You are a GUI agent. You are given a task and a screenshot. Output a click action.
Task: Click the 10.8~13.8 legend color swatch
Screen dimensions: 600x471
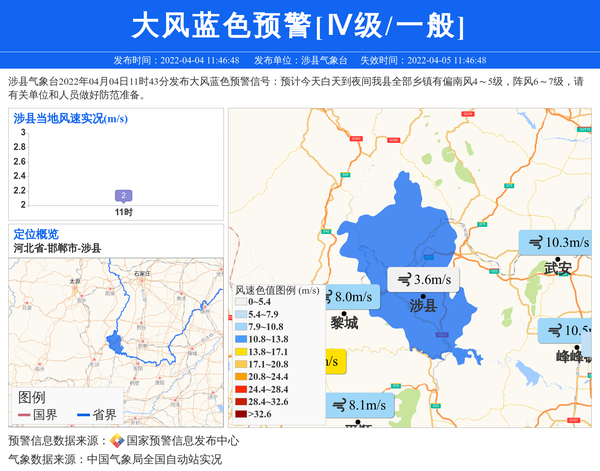241,340
